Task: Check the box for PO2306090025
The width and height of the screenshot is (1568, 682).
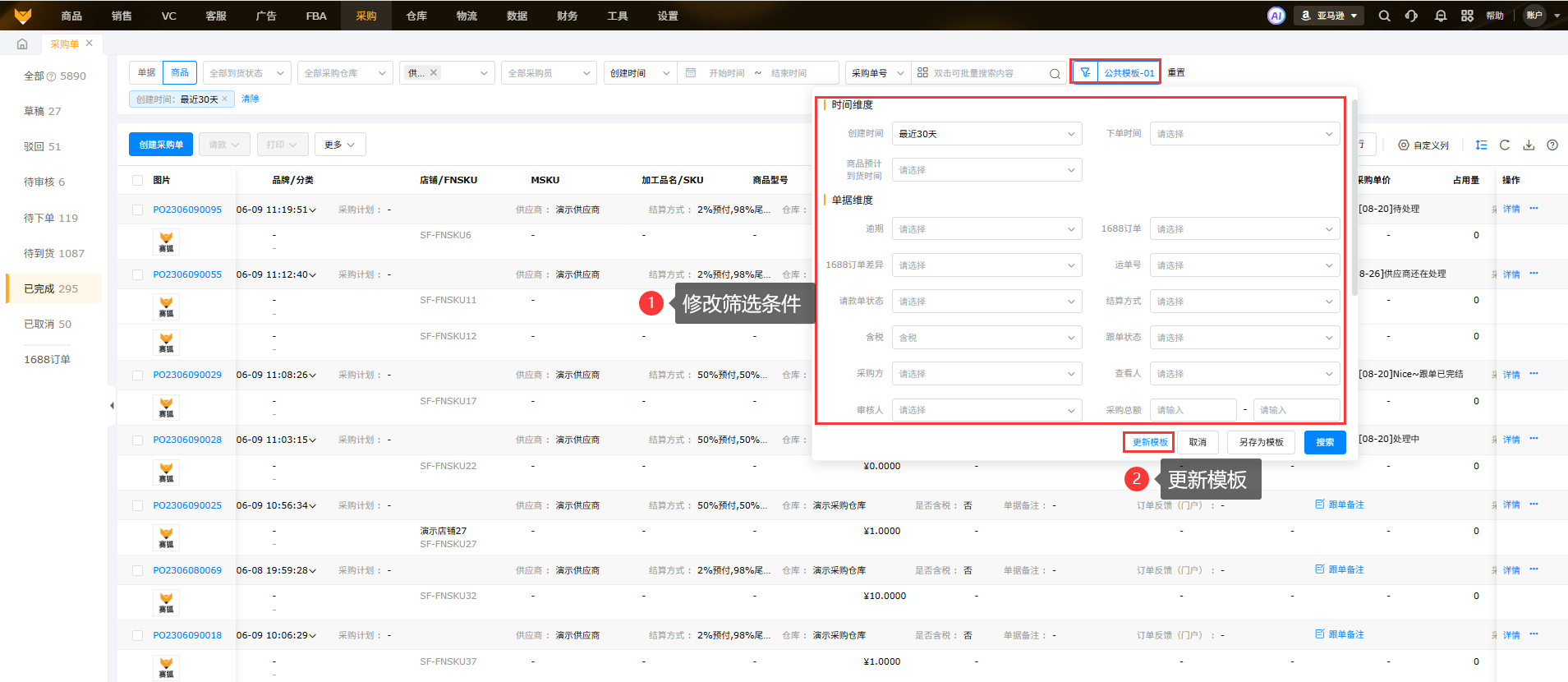Action: pyautogui.click(x=137, y=505)
